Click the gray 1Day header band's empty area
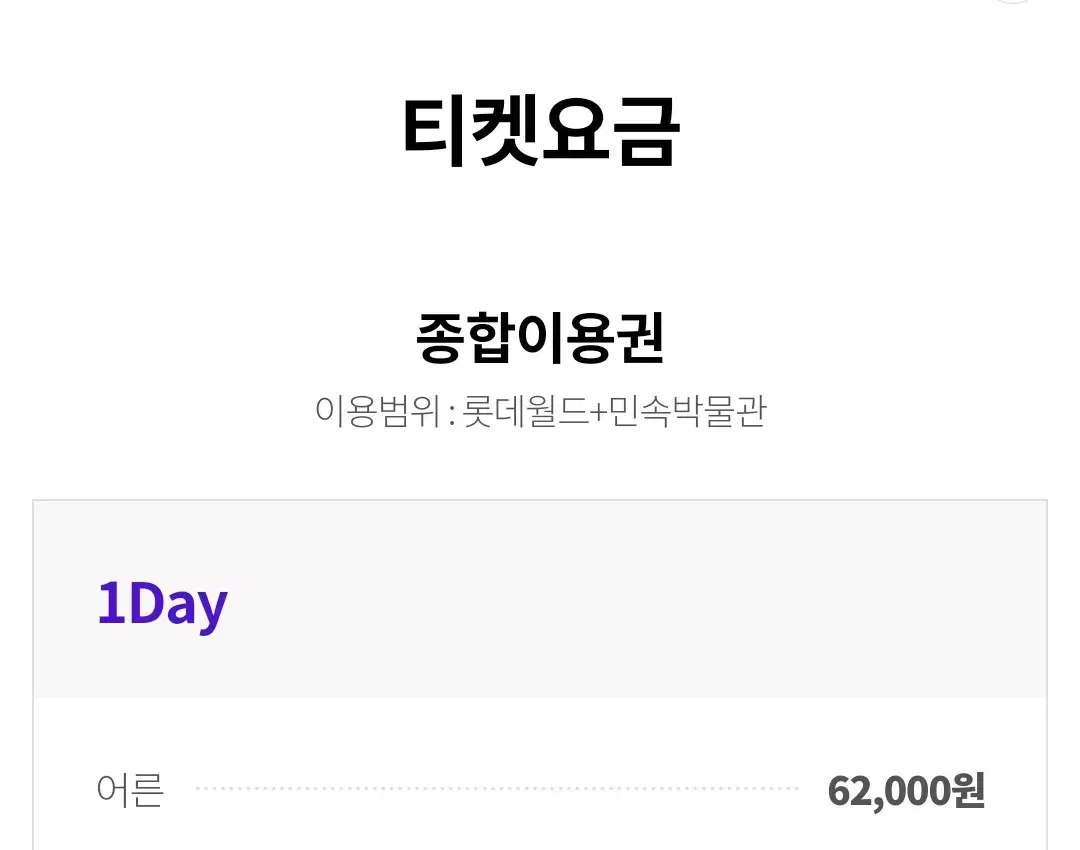Viewport: 1080px width, 850px height. click(x=620, y=599)
